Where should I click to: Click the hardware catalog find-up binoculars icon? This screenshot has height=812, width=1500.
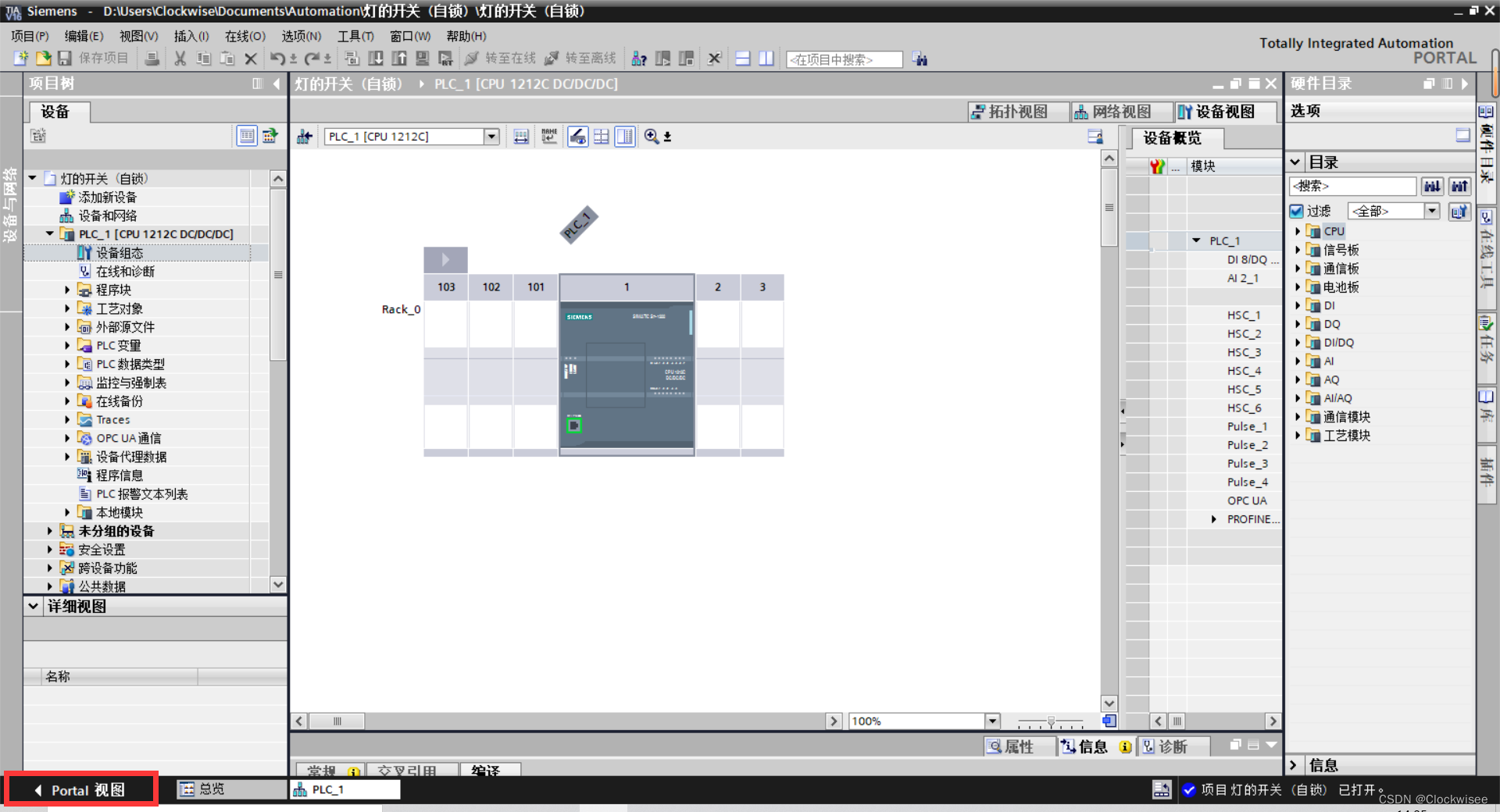[x=1459, y=186]
